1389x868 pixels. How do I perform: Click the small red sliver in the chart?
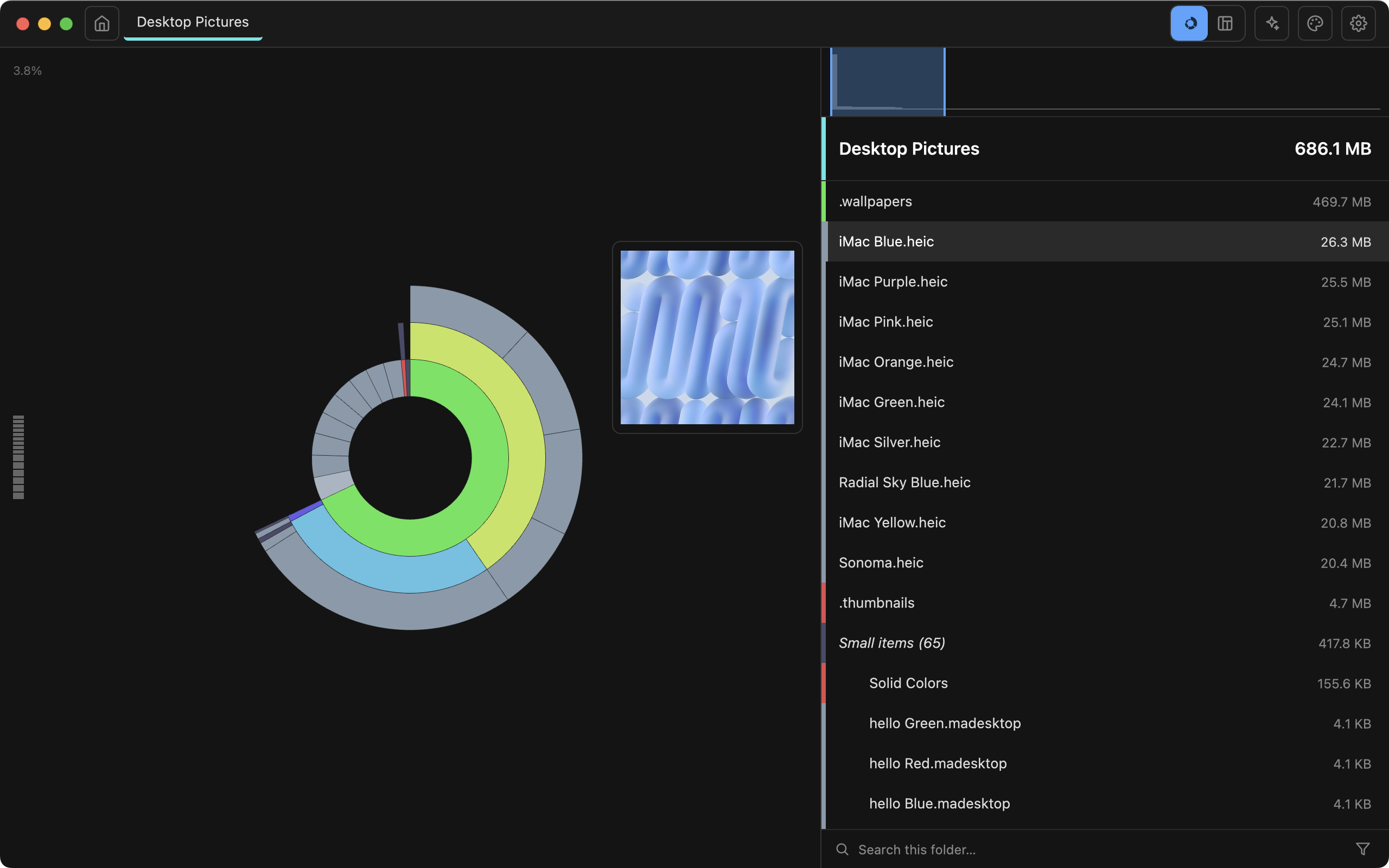(405, 379)
